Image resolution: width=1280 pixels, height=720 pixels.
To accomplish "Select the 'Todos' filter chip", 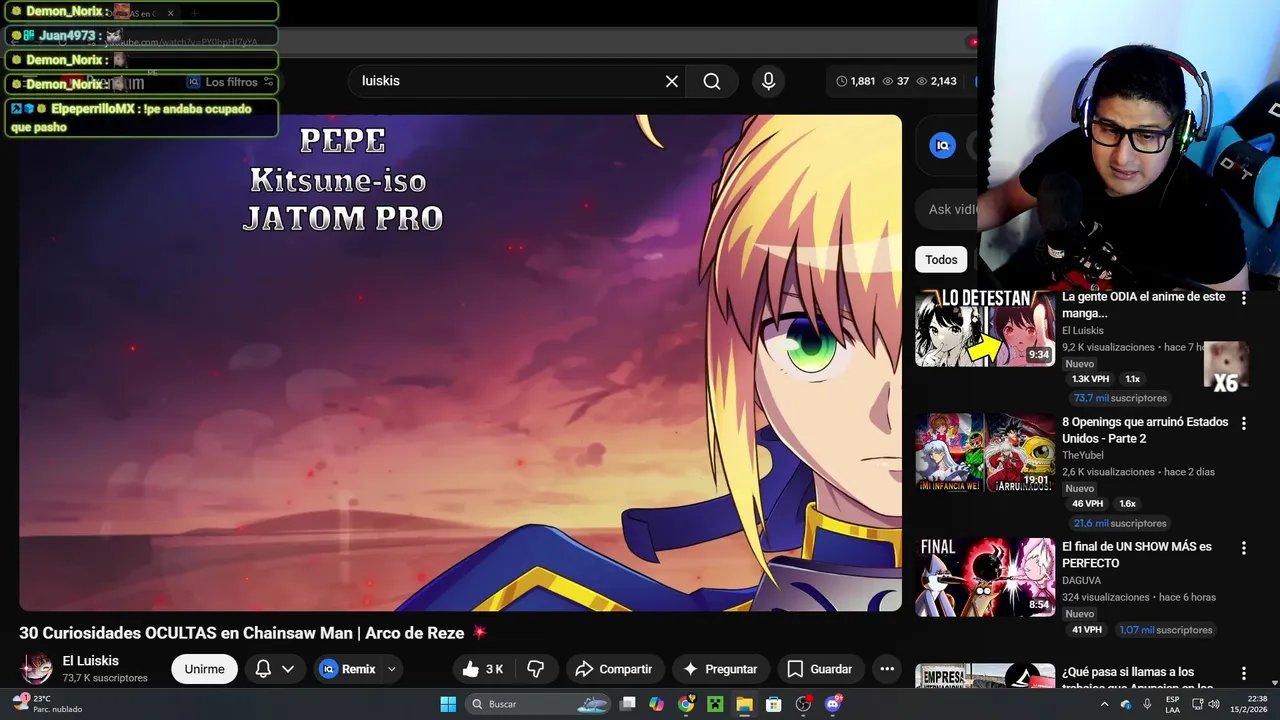I will 941,259.
